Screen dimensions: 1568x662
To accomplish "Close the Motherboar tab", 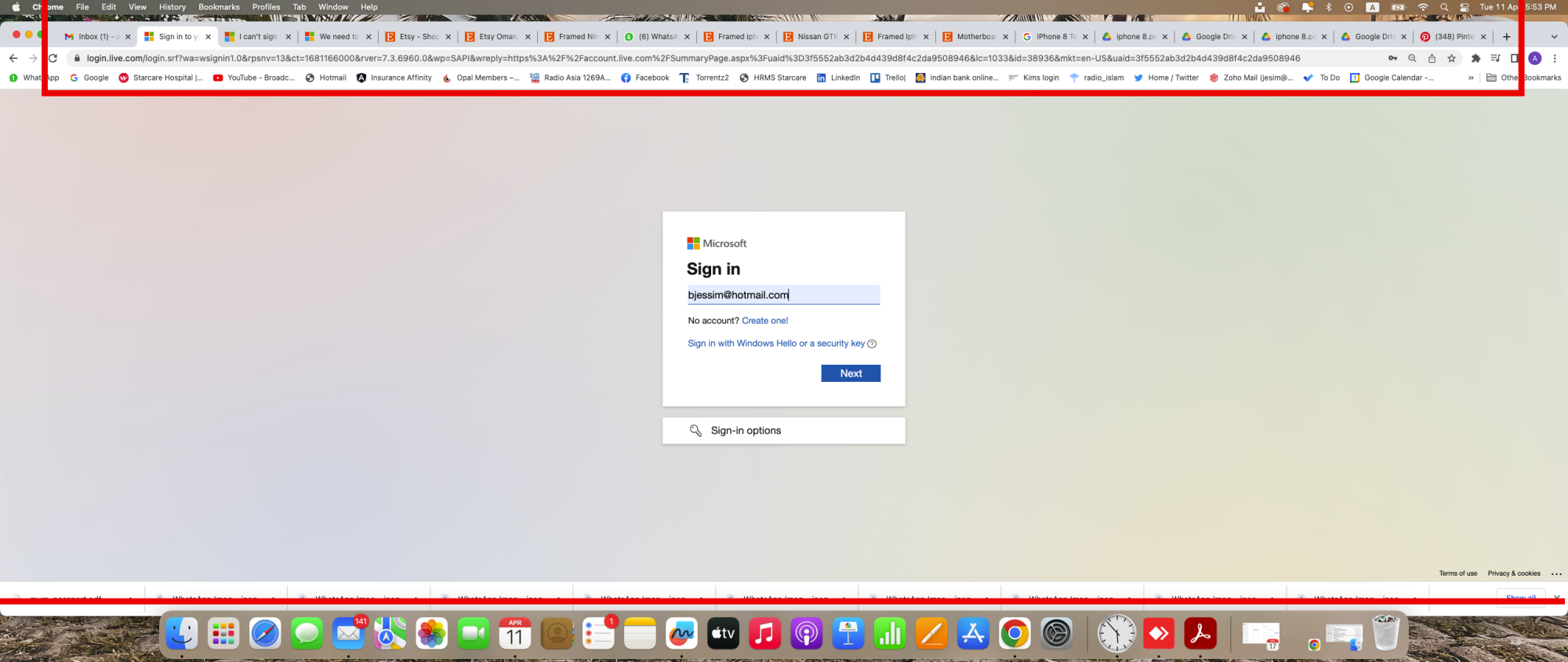I will coord(1005,37).
